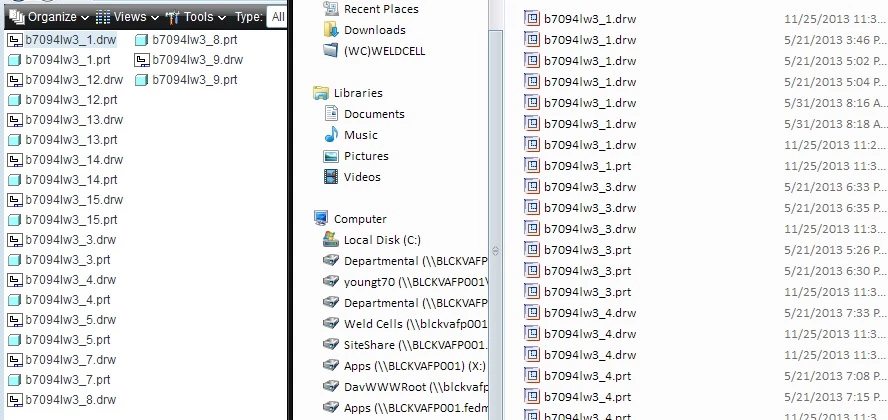The width and height of the screenshot is (888, 420).
Task: Open DavWWWRoot network location
Action: click(416, 387)
